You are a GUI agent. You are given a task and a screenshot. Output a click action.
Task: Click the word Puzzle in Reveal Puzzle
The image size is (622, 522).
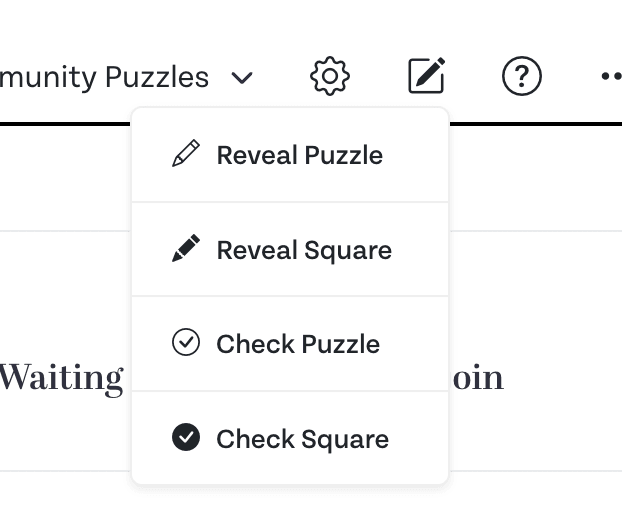pos(344,155)
